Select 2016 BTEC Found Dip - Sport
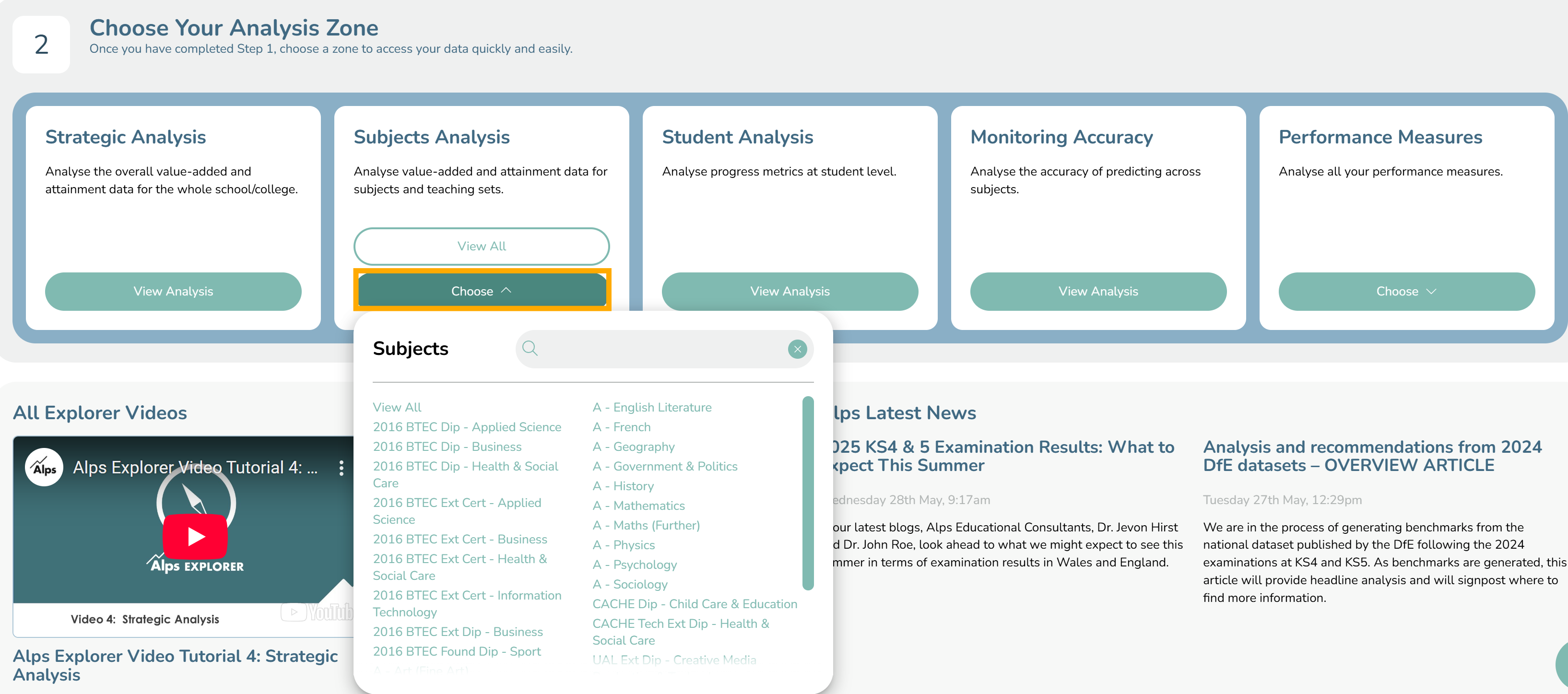Screen dimensions: 1568x694 pos(457,651)
